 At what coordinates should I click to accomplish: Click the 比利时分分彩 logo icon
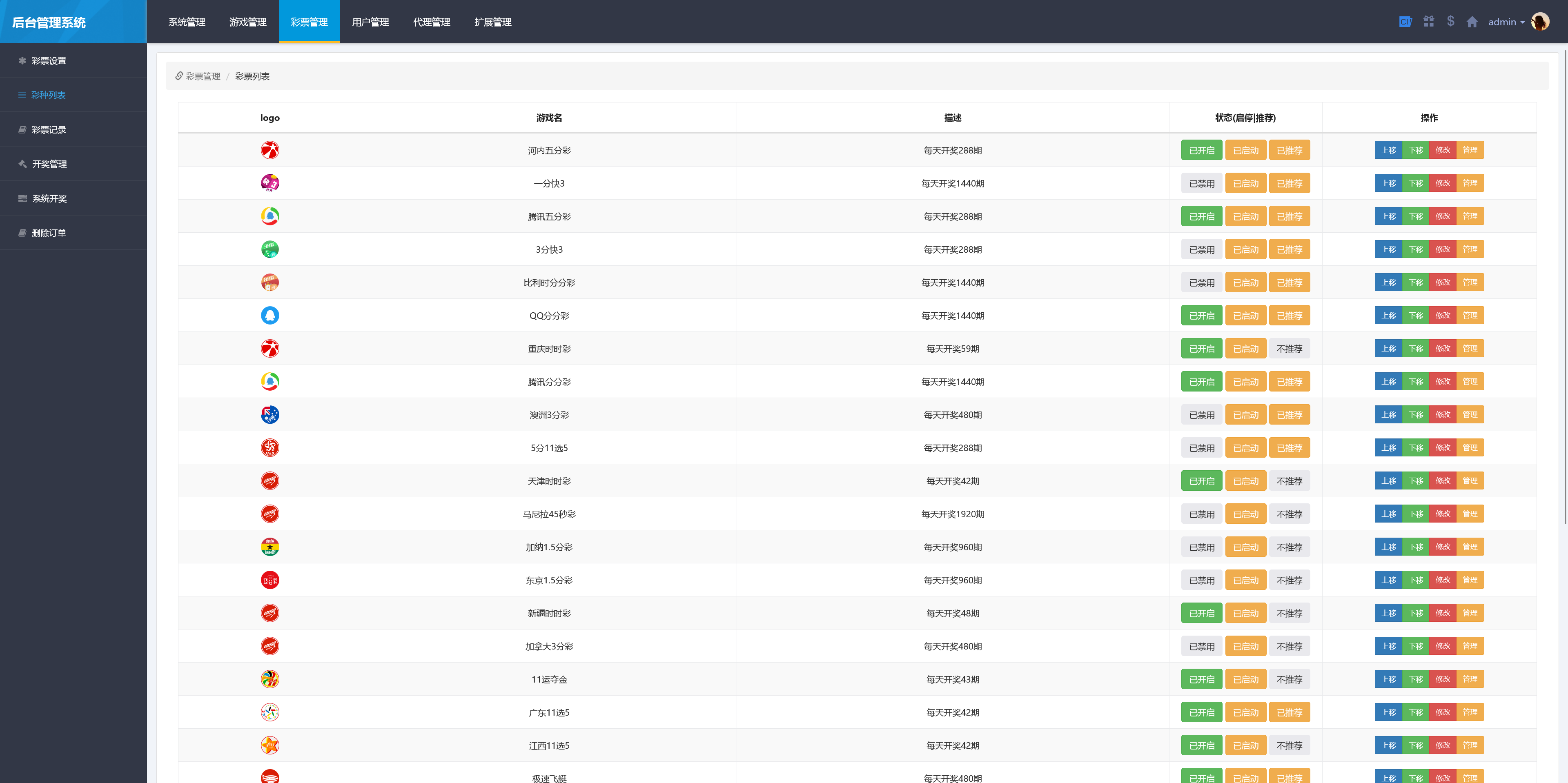[x=269, y=282]
